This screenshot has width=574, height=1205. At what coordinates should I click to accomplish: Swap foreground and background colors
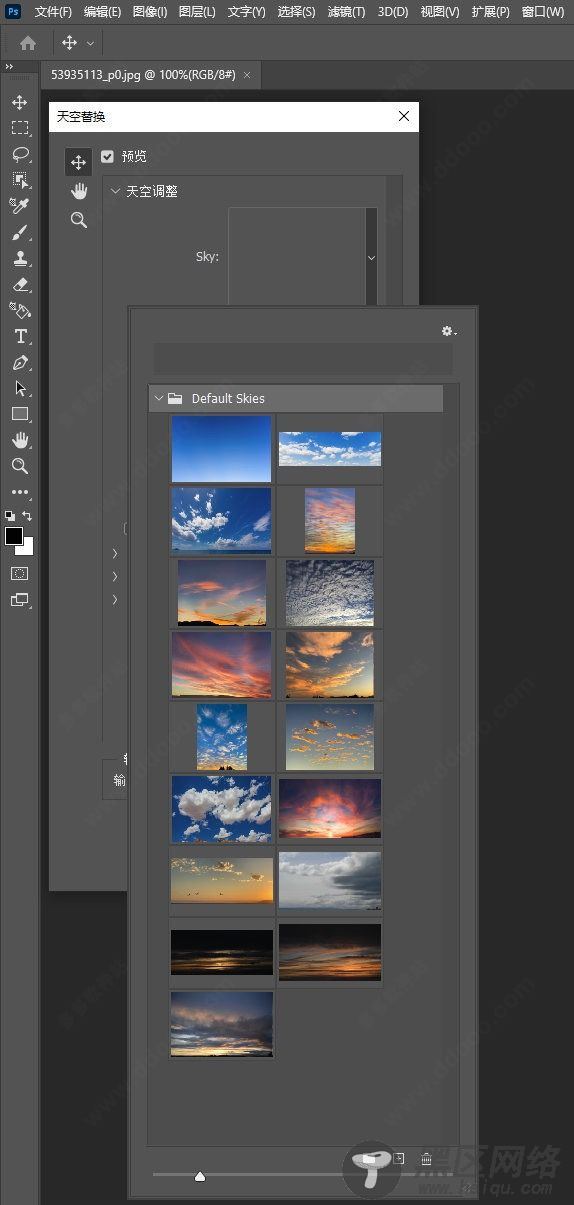(28, 516)
